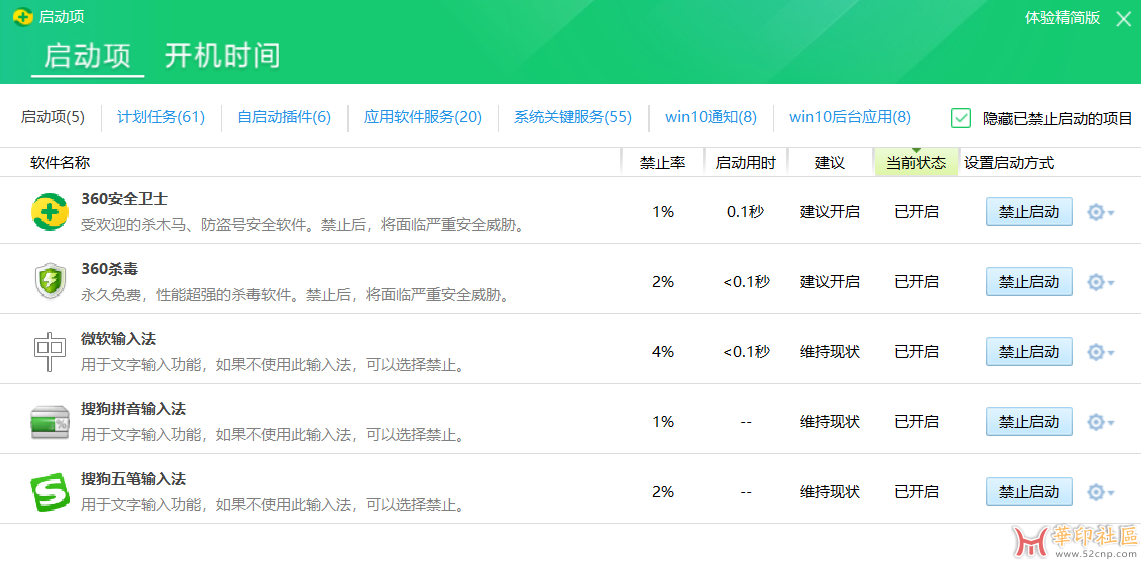Image resolution: width=1141 pixels, height=561 pixels.
Task: Select the 微软输入法 name text
Action: pos(118,339)
